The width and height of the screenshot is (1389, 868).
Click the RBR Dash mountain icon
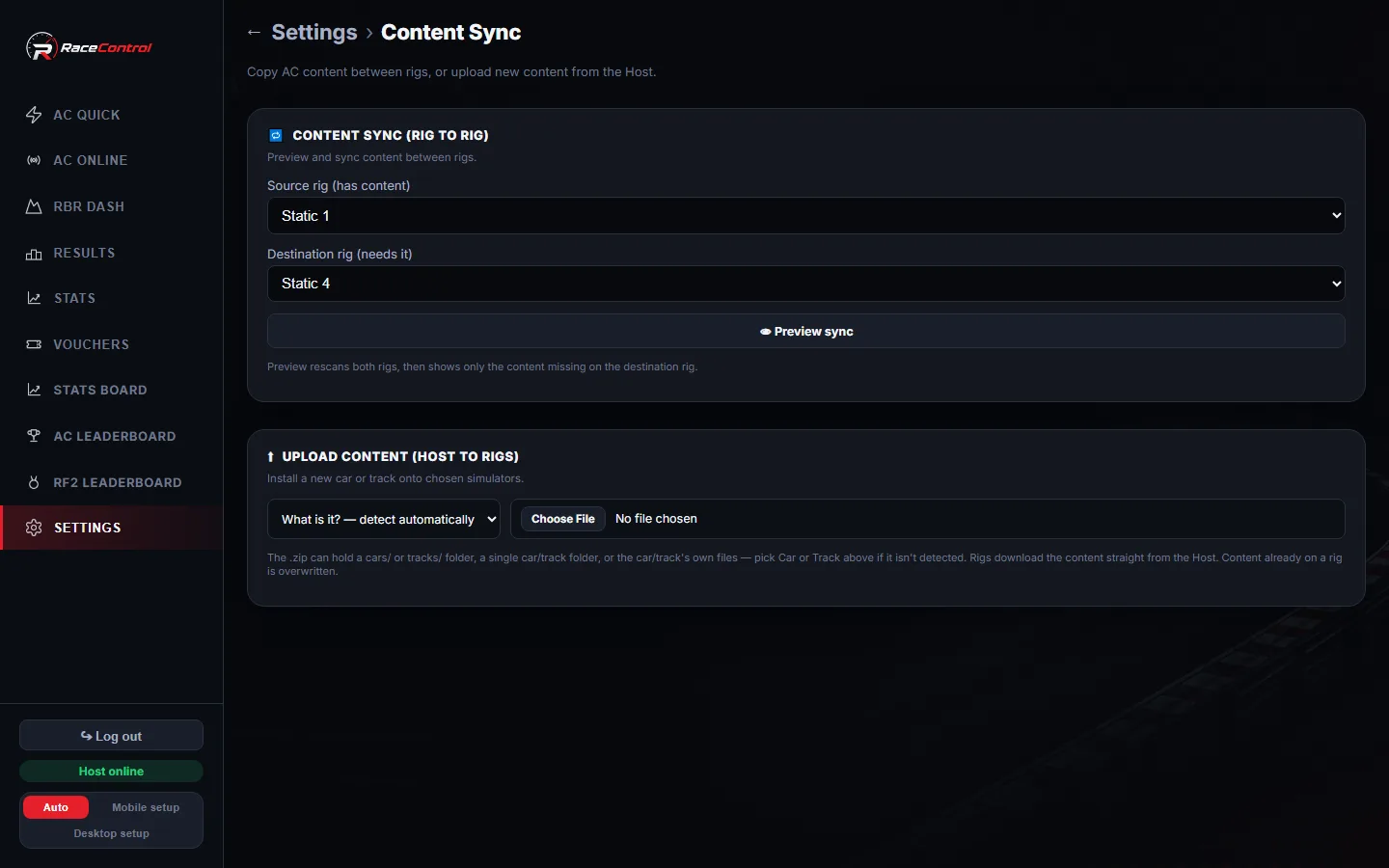pyautogui.click(x=34, y=206)
